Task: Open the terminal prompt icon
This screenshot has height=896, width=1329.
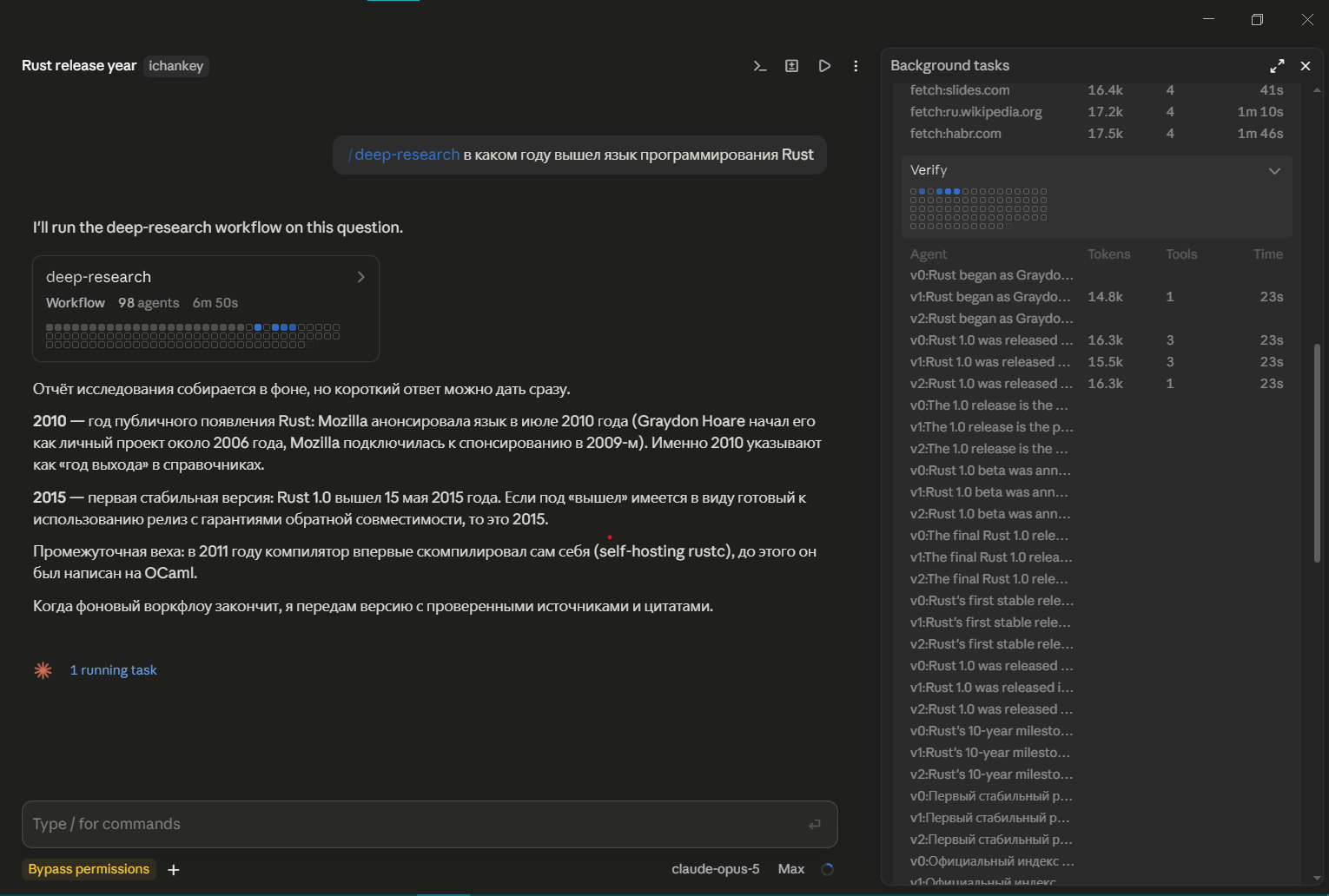Action: coord(760,66)
